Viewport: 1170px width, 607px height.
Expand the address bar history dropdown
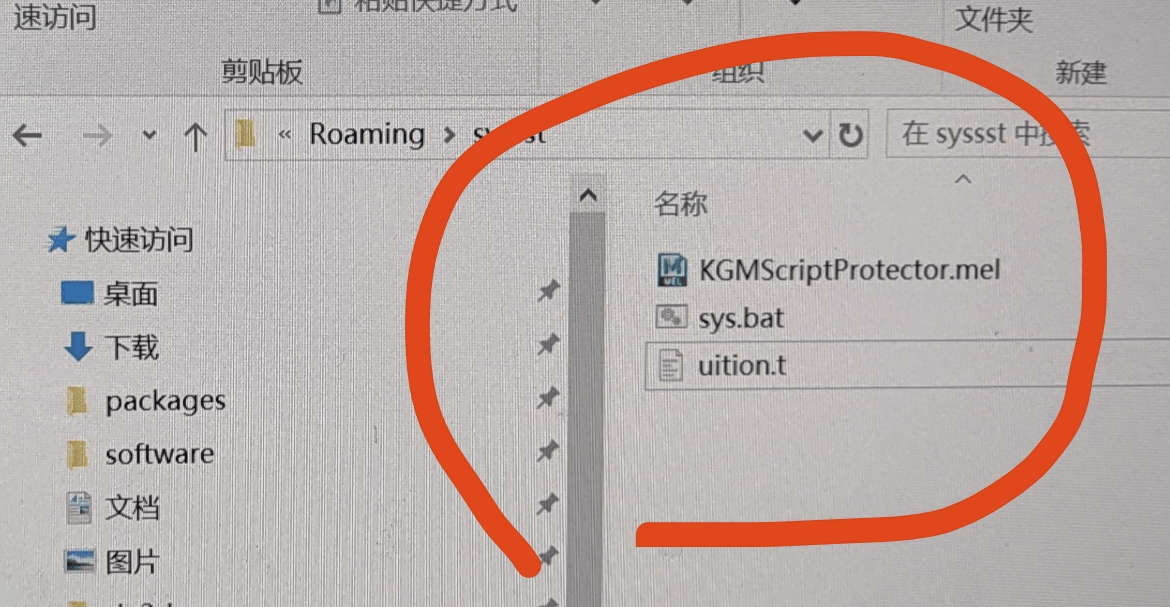813,136
